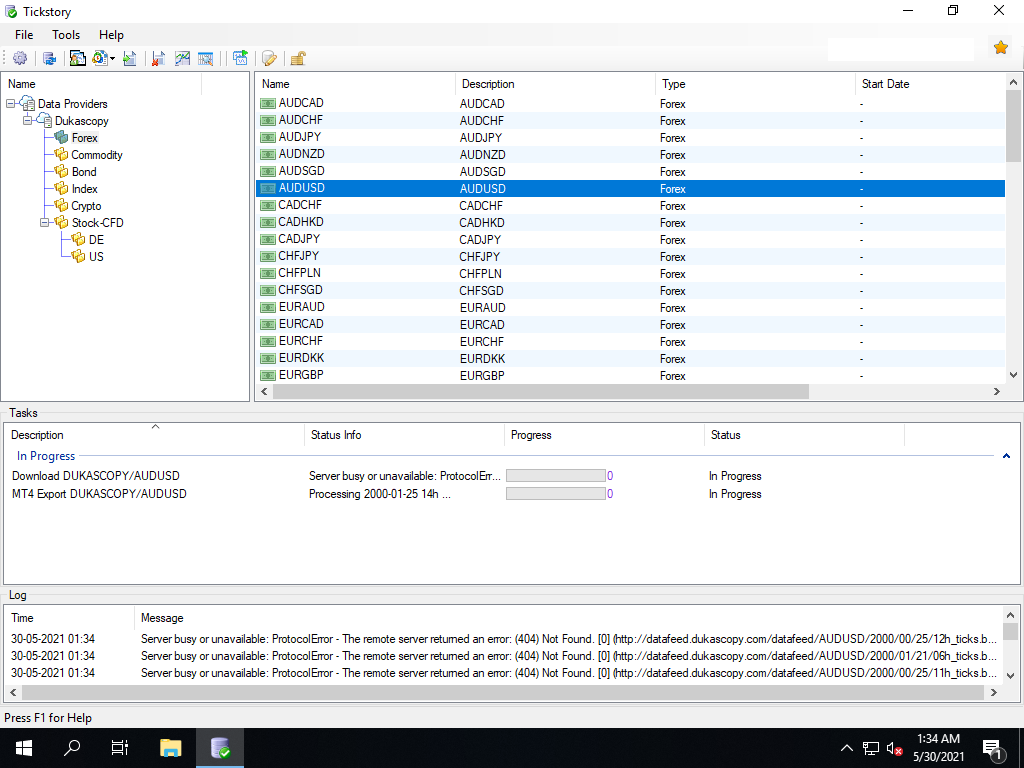Screen dimensions: 1024x768
Task: Select the CADCHF symbol row
Action: point(630,205)
